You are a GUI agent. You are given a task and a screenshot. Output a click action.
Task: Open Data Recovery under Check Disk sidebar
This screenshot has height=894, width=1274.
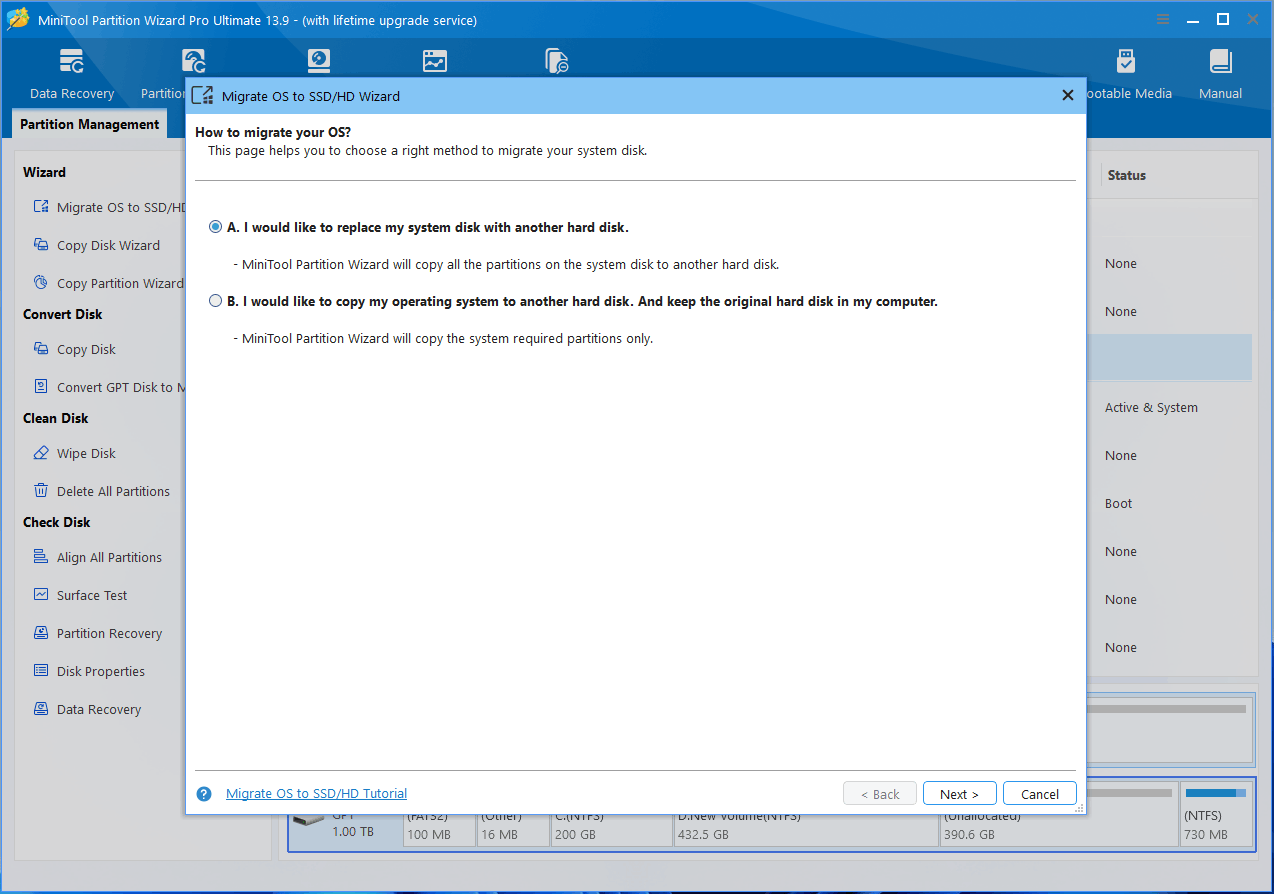click(87, 709)
